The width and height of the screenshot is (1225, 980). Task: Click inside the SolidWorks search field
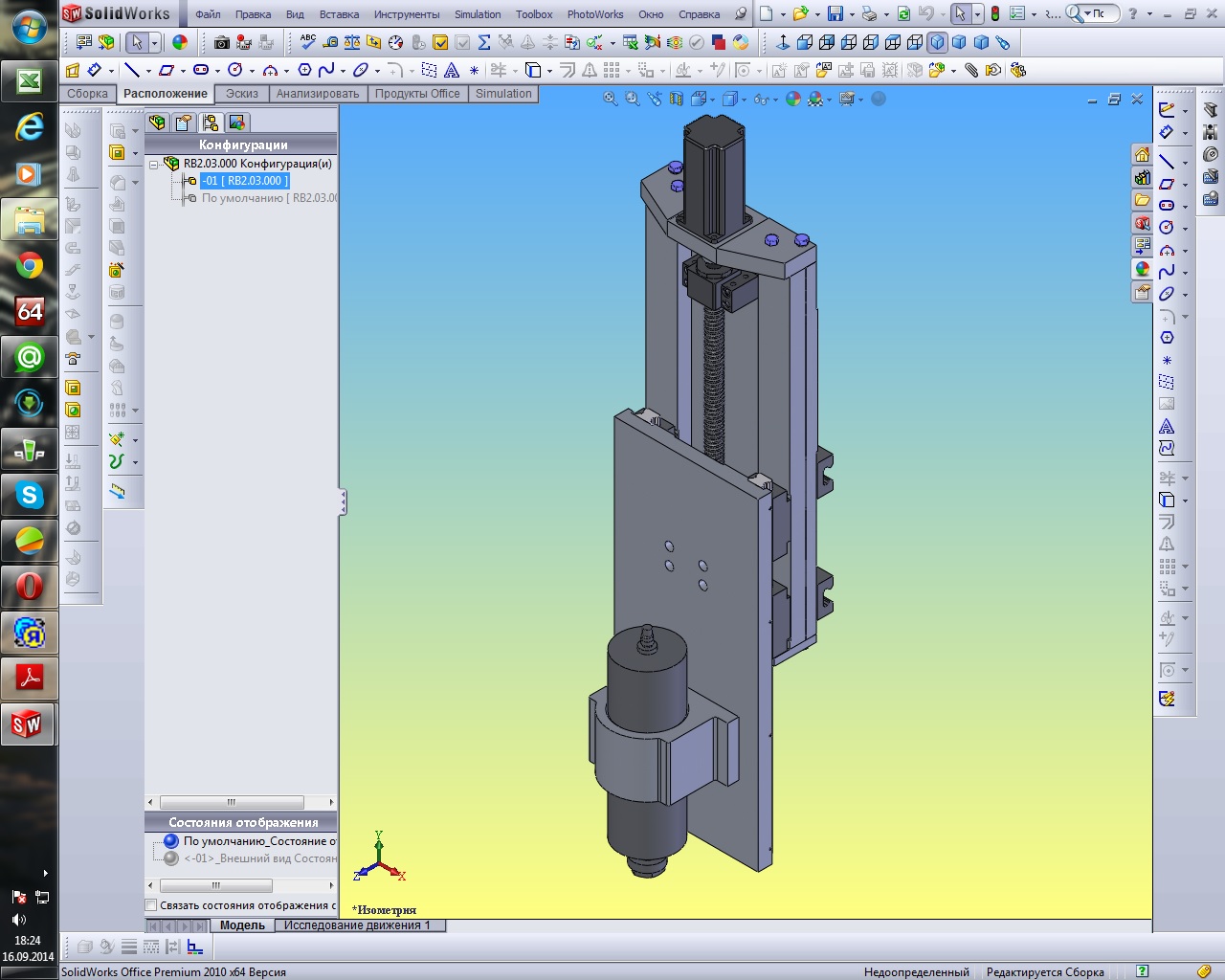(1100, 13)
